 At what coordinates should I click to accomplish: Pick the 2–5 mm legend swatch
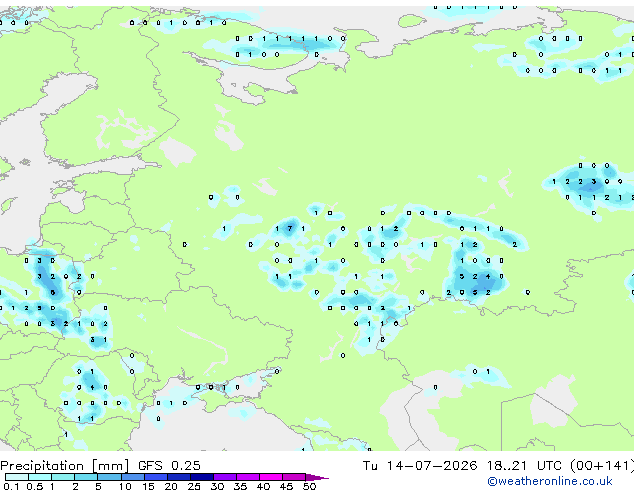(86, 477)
